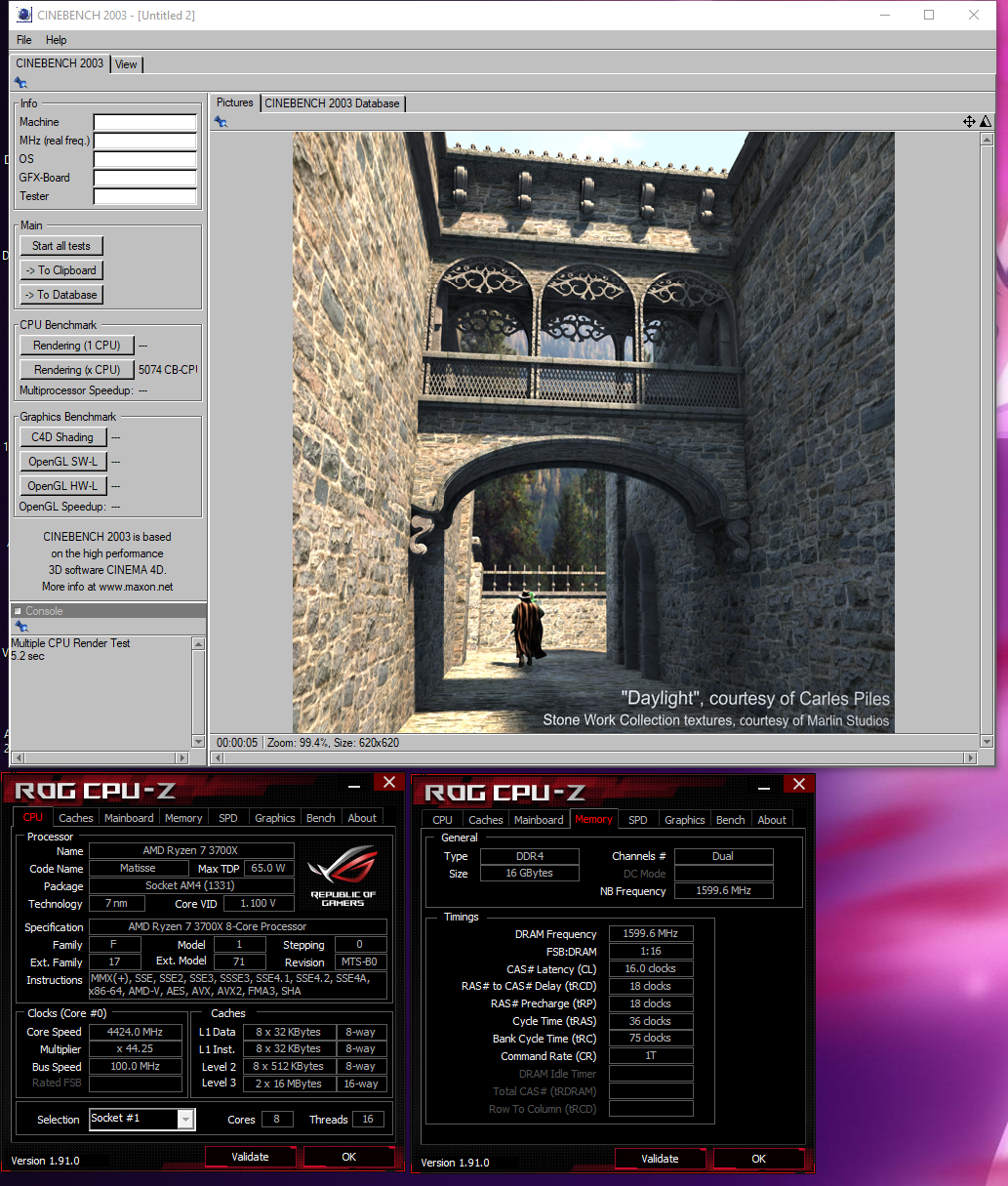Click the Core Speed value 4424.0 MHz
Image resolution: width=1008 pixels, height=1186 pixels.
click(136, 1032)
